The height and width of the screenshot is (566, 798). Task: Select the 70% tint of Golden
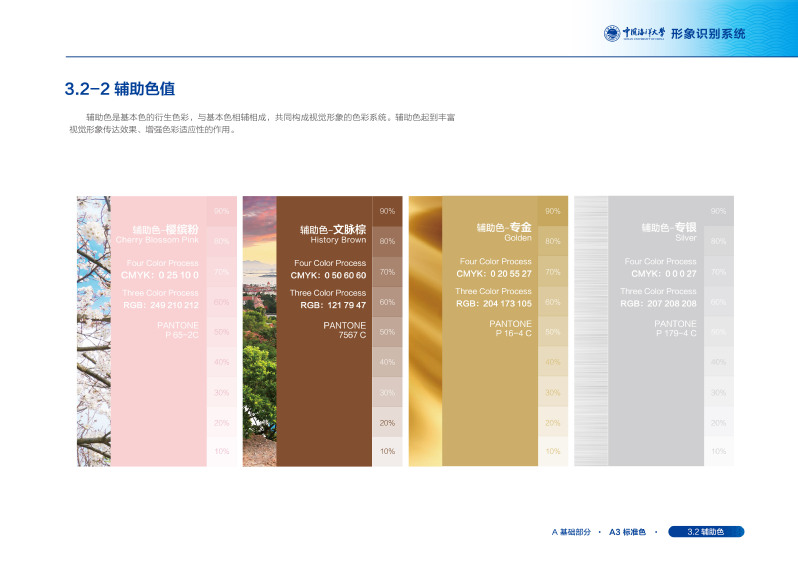coord(553,271)
